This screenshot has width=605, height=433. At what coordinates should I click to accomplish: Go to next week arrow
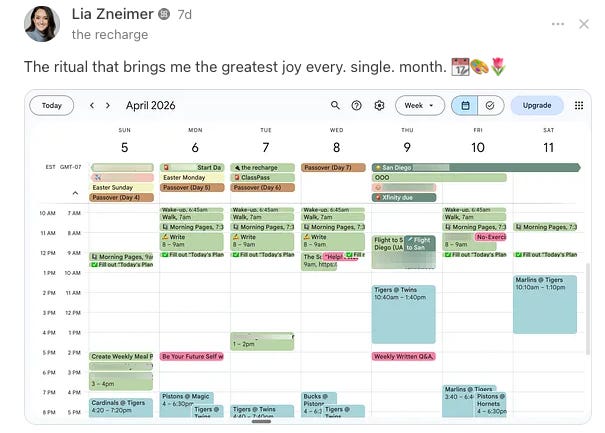coord(108,105)
